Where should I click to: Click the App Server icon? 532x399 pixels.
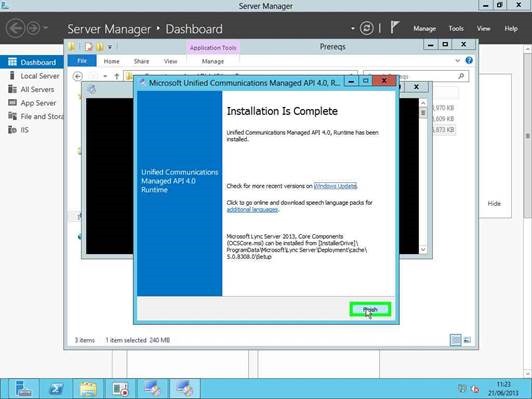[x=12, y=102]
